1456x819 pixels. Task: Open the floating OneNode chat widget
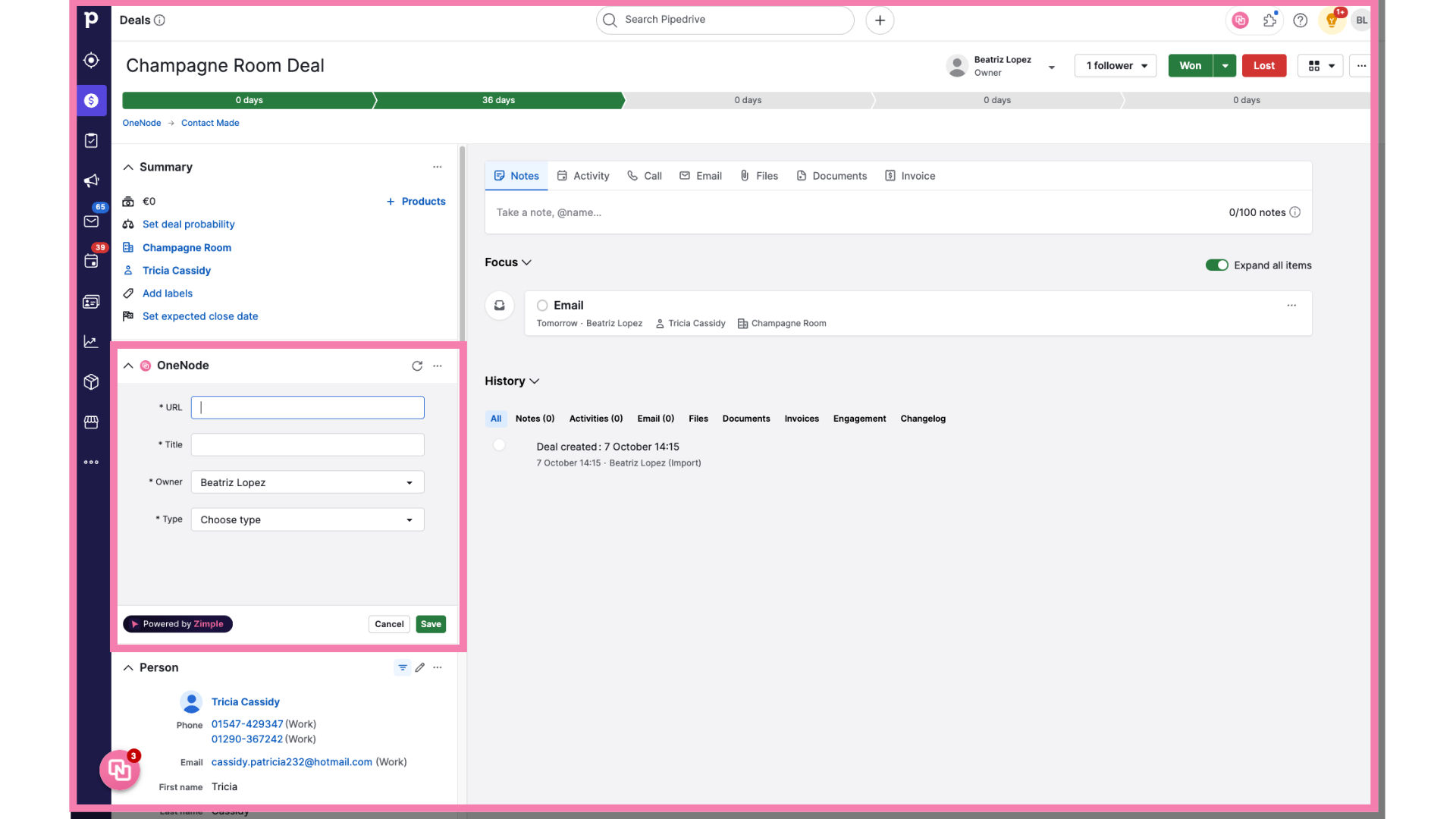click(120, 770)
